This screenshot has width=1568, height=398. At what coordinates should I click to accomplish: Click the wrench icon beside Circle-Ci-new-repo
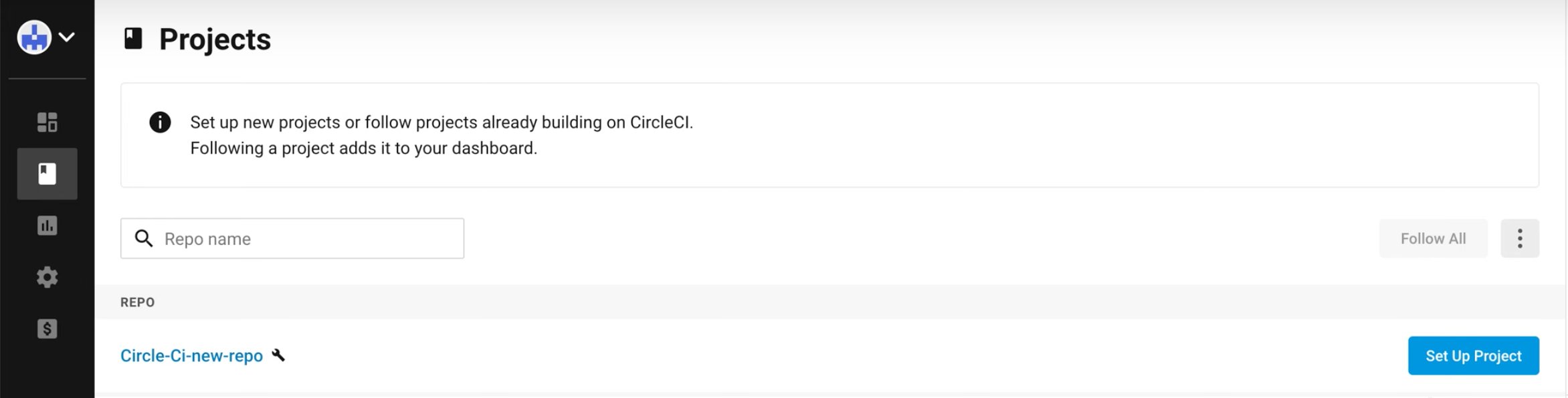pos(278,355)
